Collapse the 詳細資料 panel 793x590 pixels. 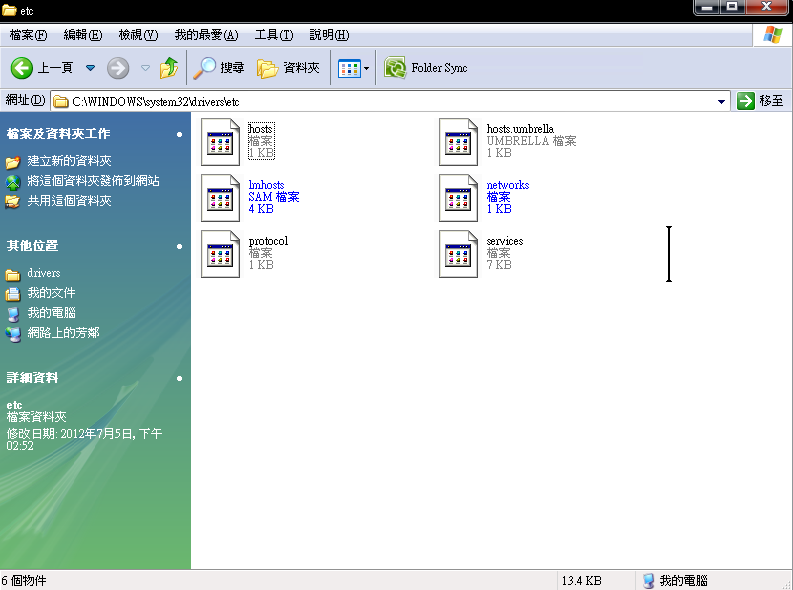(180, 379)
